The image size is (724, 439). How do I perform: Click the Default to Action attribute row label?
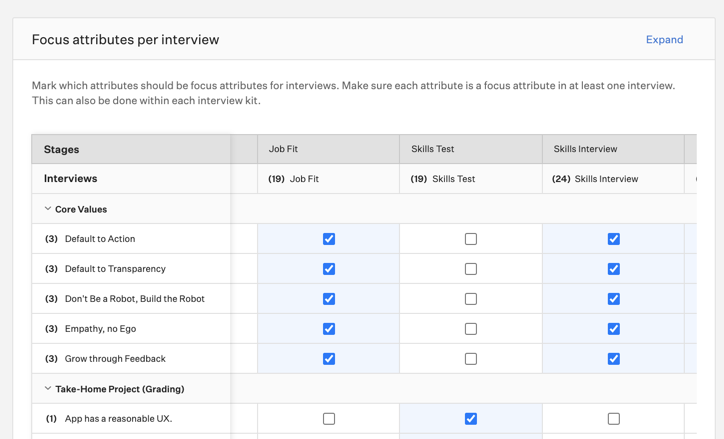pyautogui.click(x=99, y=239)
